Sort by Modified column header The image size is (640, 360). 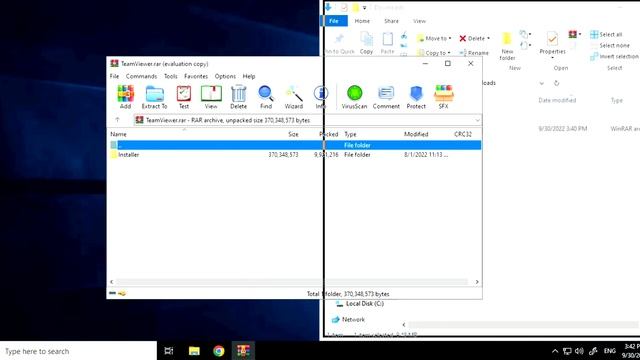(416, 134)
